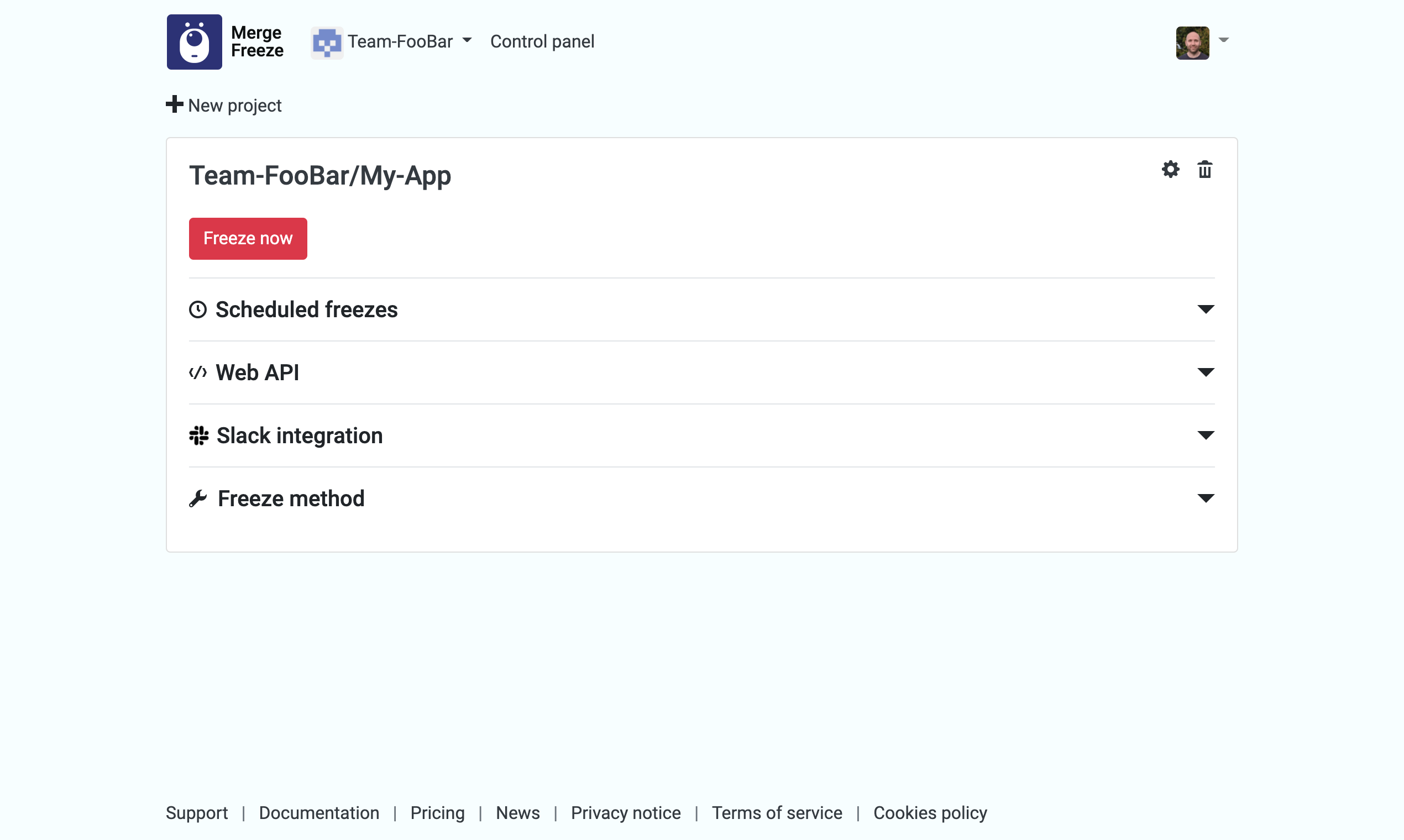Expand Slack integration section arrow
This screenshot has width=1404, height=840.
coord(1206,435)
